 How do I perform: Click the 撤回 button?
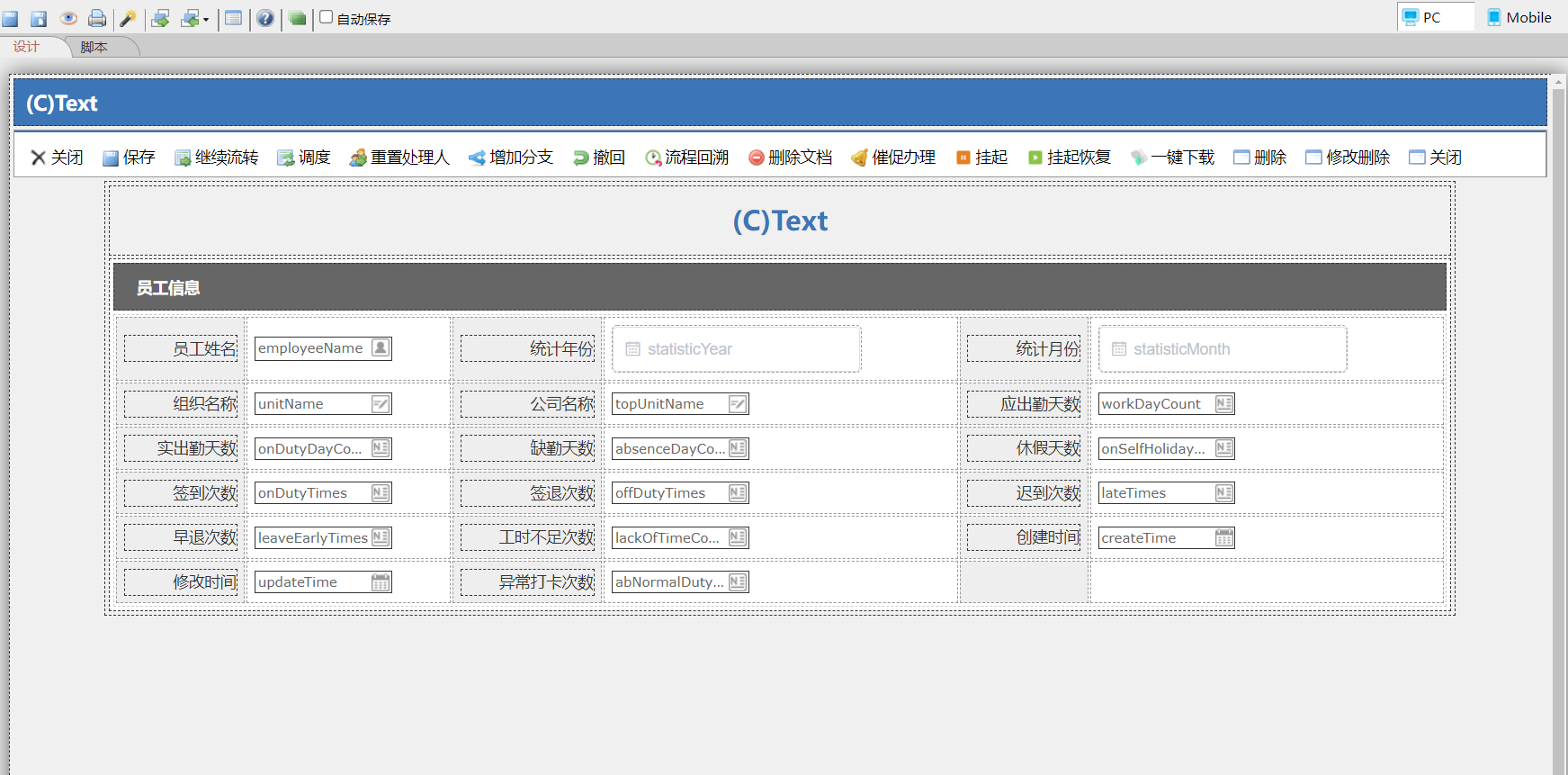[599, 158]
